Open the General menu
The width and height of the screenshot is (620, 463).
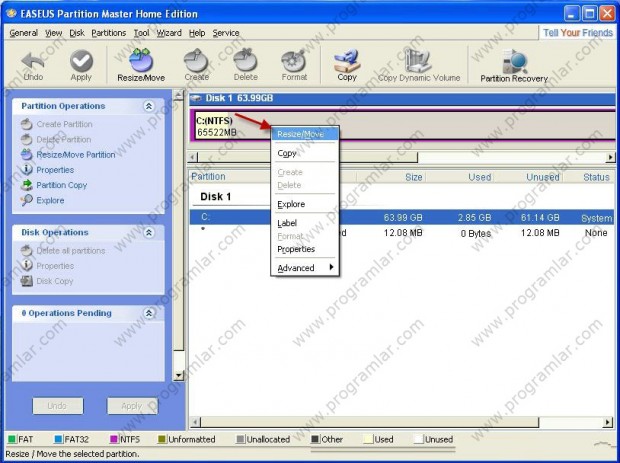[24, 33]
